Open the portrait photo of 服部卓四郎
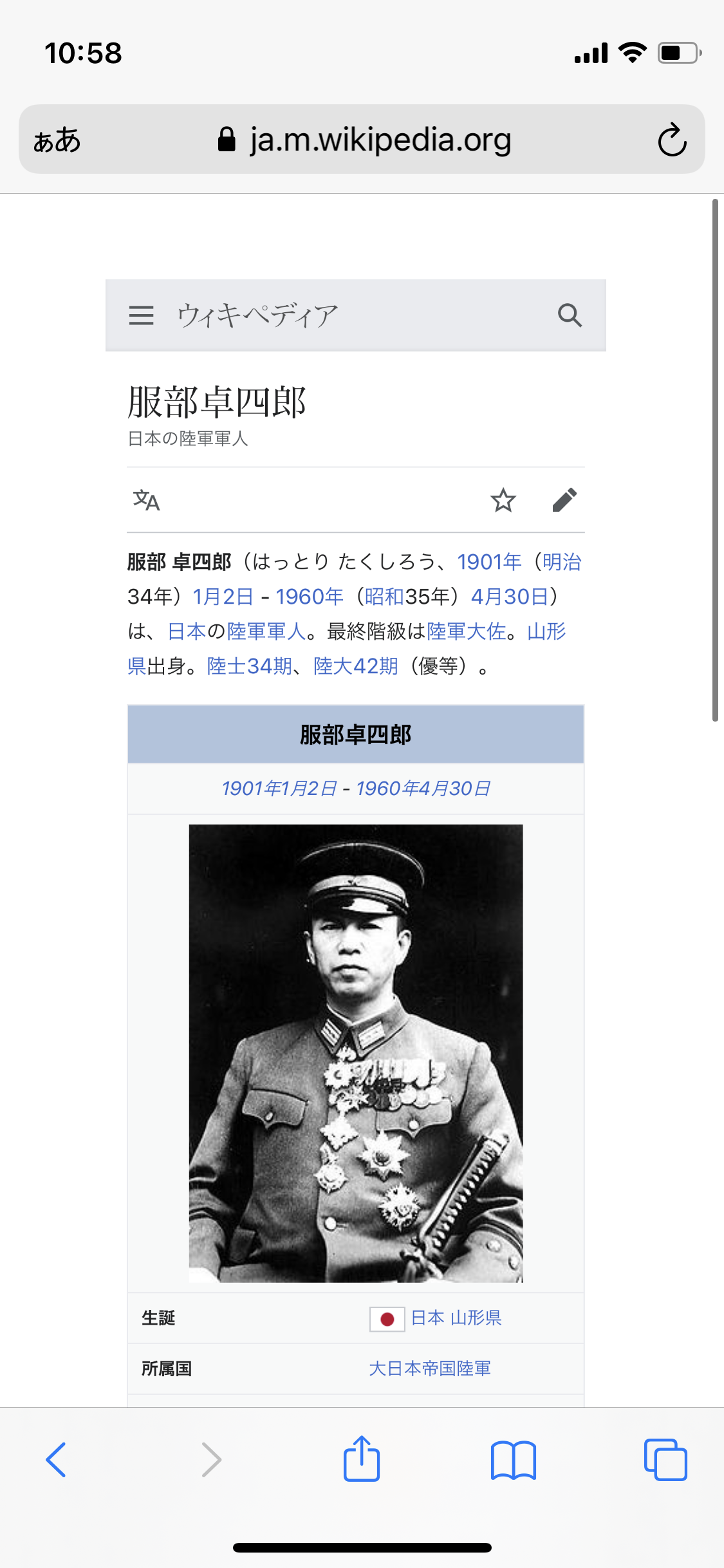The height and width of the screenshot is (1568, 724). 356,1053
